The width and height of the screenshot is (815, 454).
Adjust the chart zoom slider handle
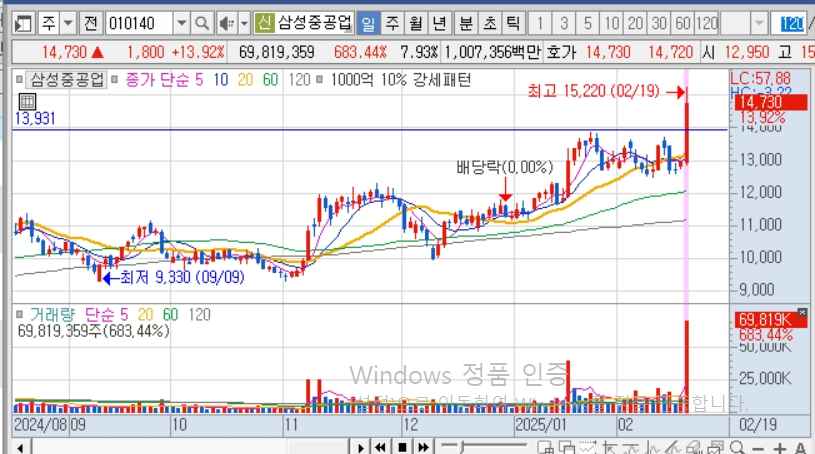click(x=462, y=447)
